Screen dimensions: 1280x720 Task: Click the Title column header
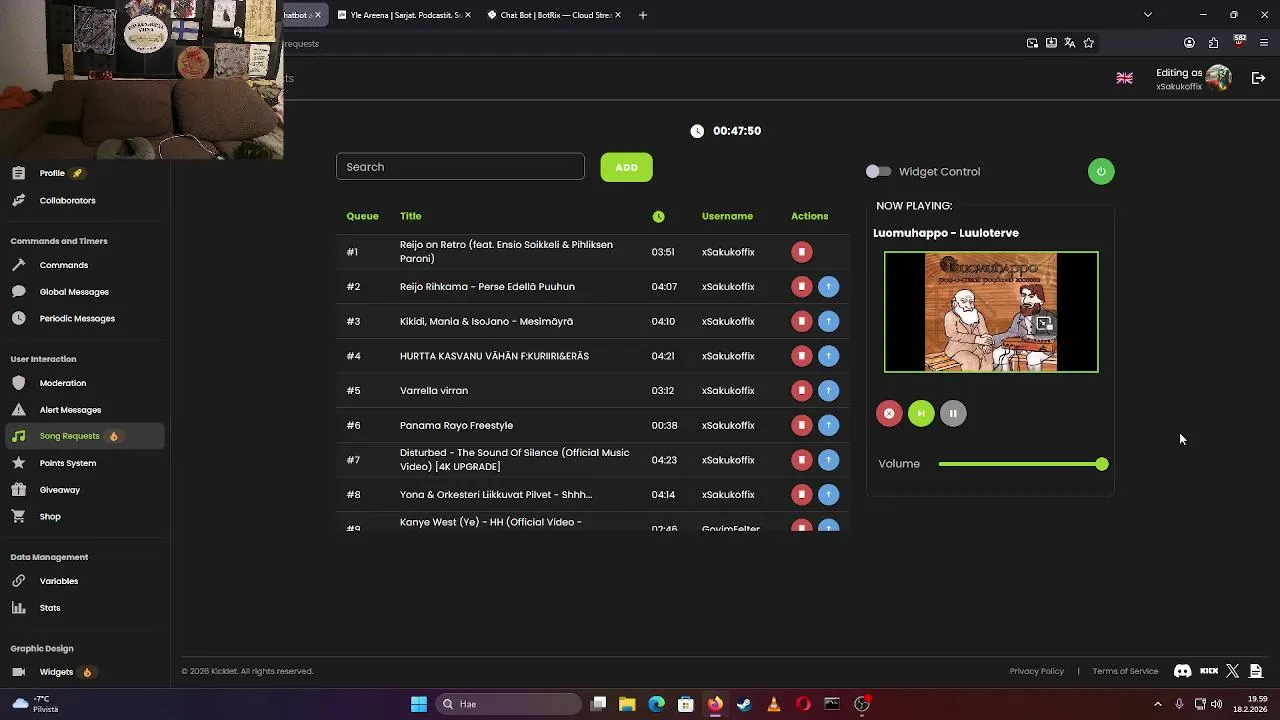[410, 216]
